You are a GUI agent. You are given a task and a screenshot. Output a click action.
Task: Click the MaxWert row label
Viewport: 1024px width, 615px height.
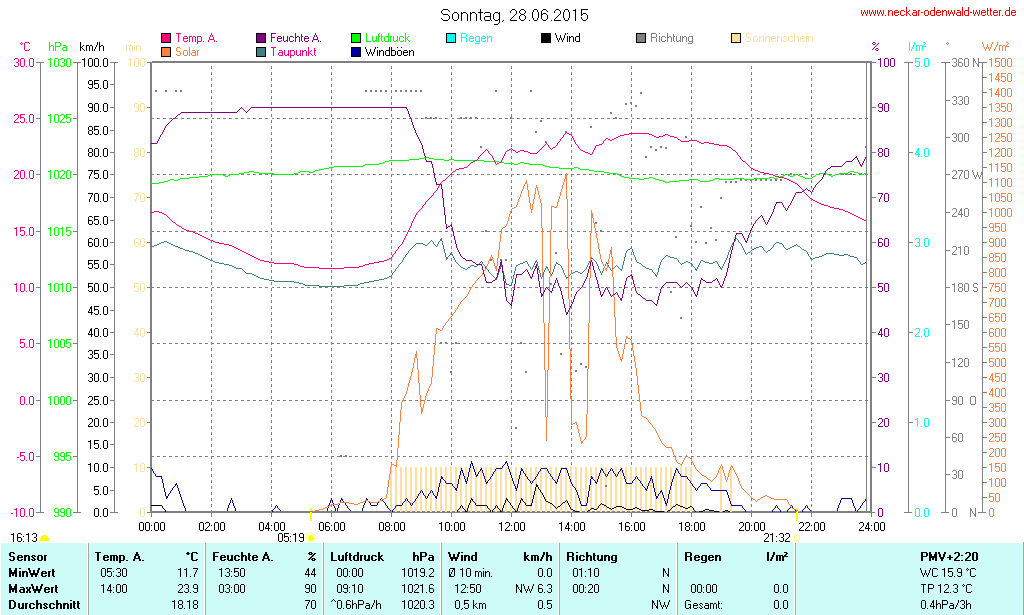tap(33, 588)
